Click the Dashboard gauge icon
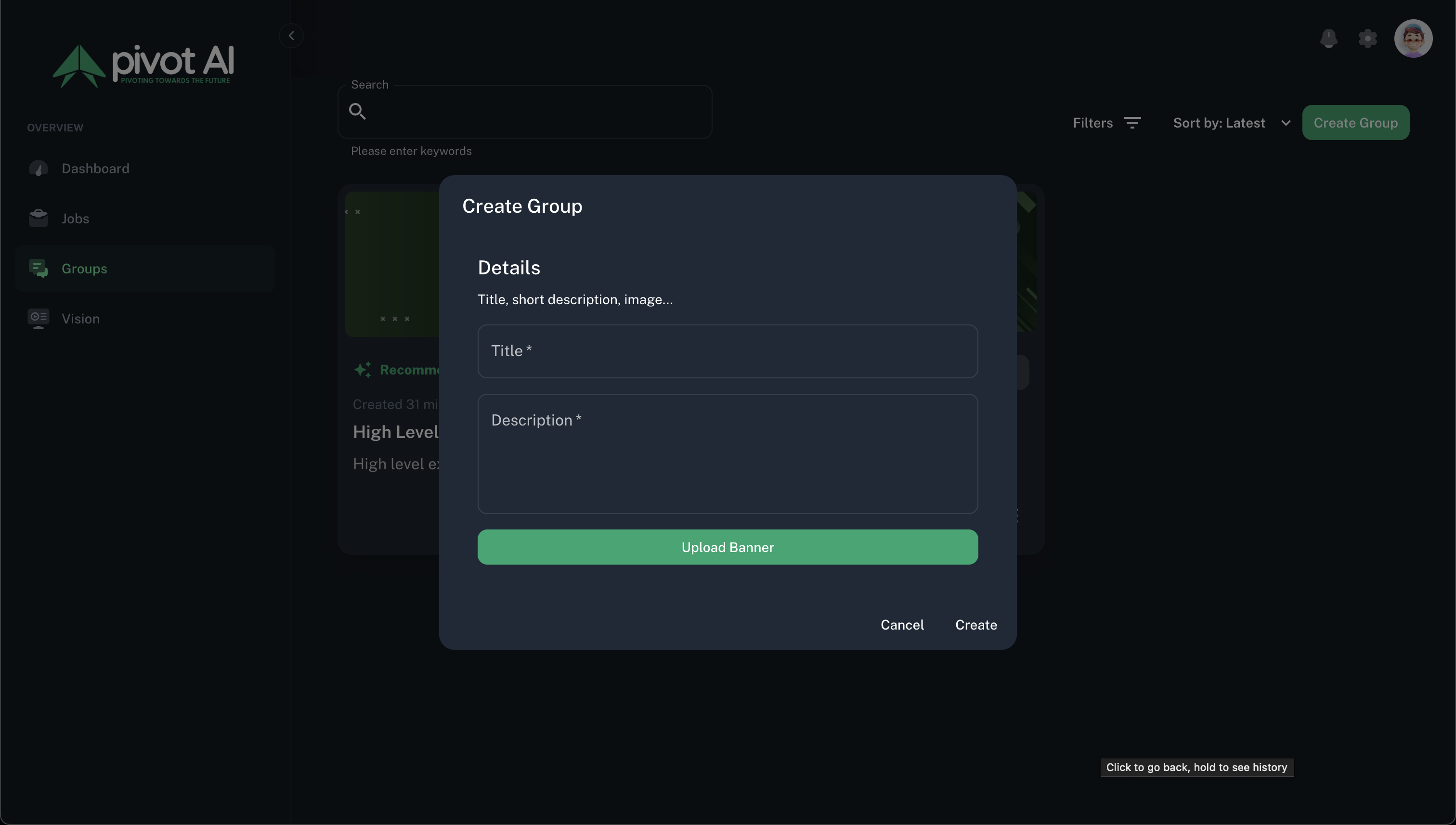This screenshot has width=1456, height=825. pyautogui.click(x=38, y=168)
